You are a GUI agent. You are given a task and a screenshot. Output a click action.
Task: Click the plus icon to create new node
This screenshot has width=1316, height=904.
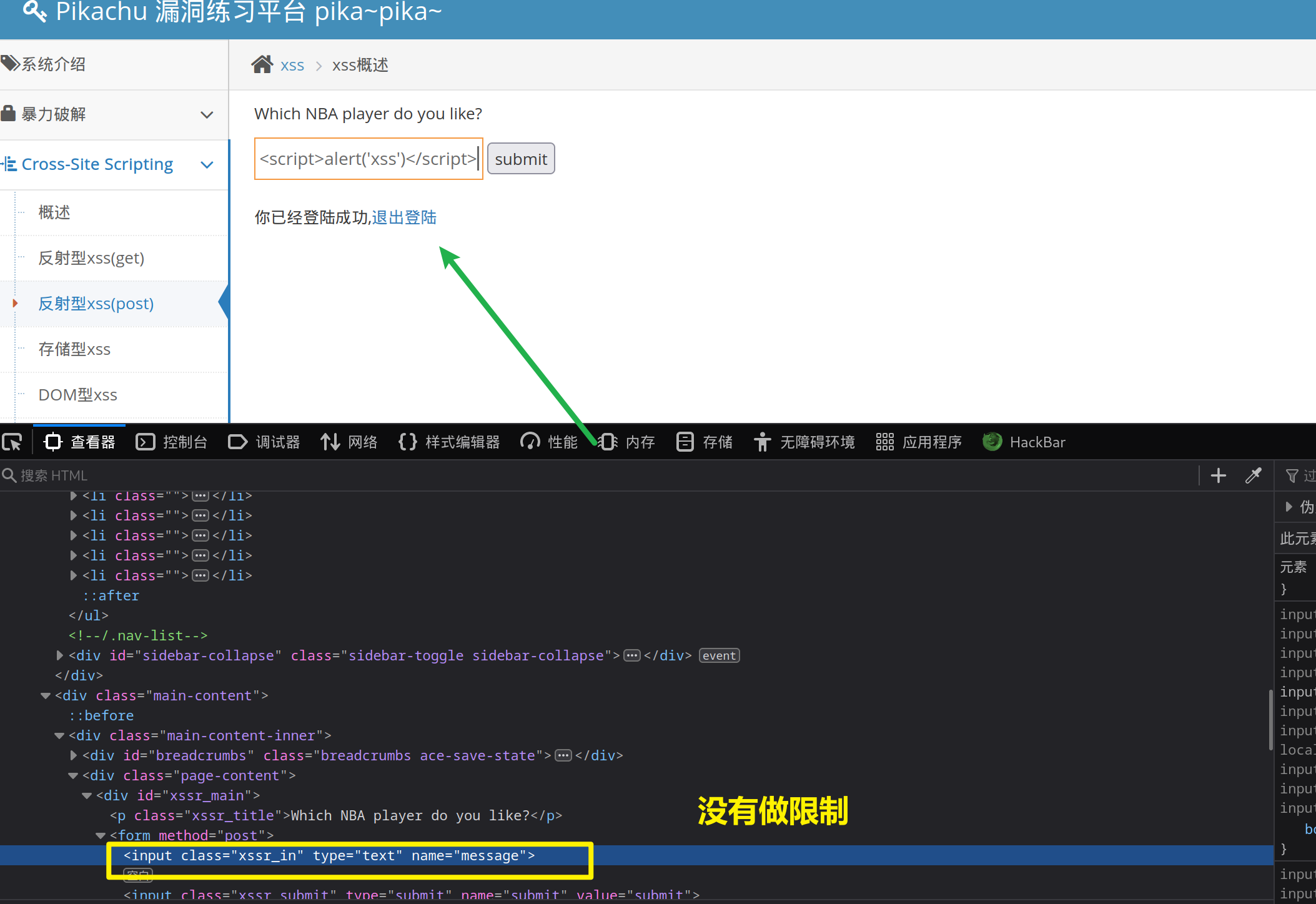(1218, 476)
